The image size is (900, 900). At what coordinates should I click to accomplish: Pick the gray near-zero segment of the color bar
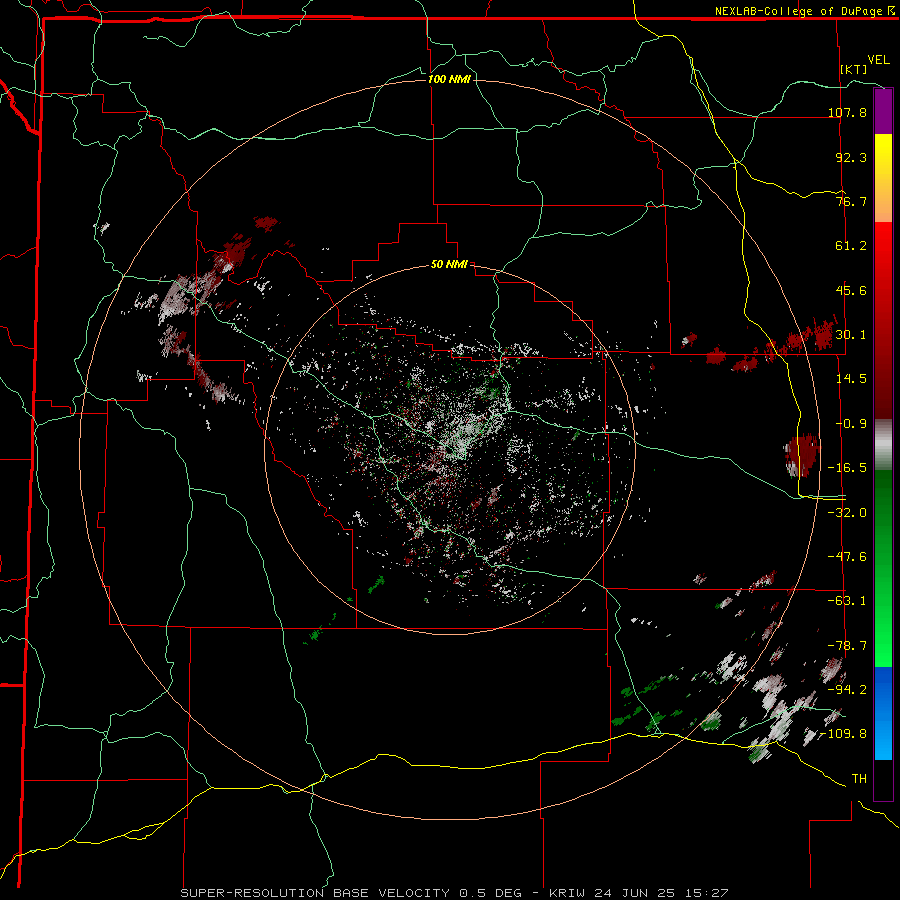883,445
